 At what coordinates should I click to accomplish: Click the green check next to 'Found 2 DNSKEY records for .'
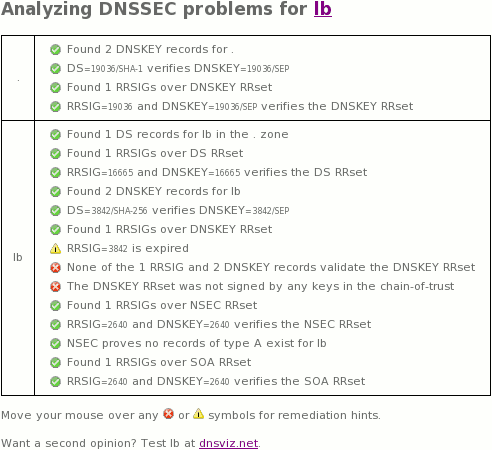click(x=55, y=50)
